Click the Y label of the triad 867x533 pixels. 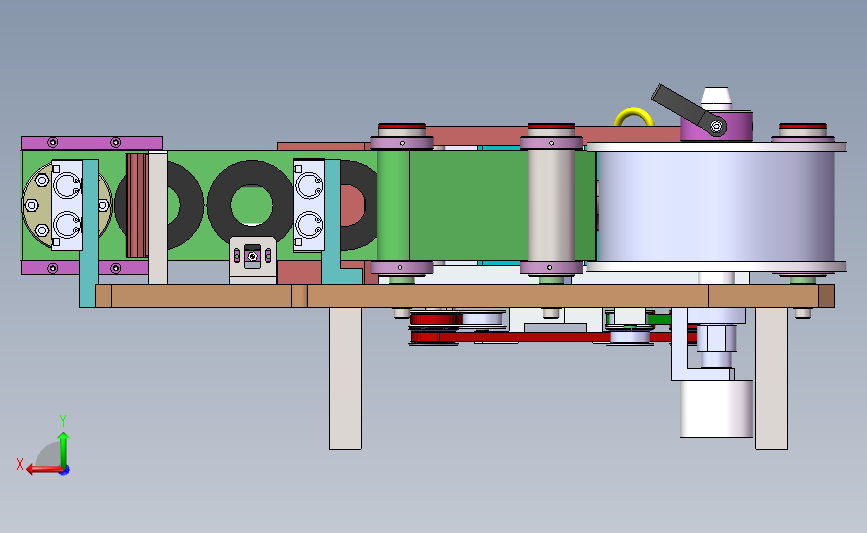point(63,421)
